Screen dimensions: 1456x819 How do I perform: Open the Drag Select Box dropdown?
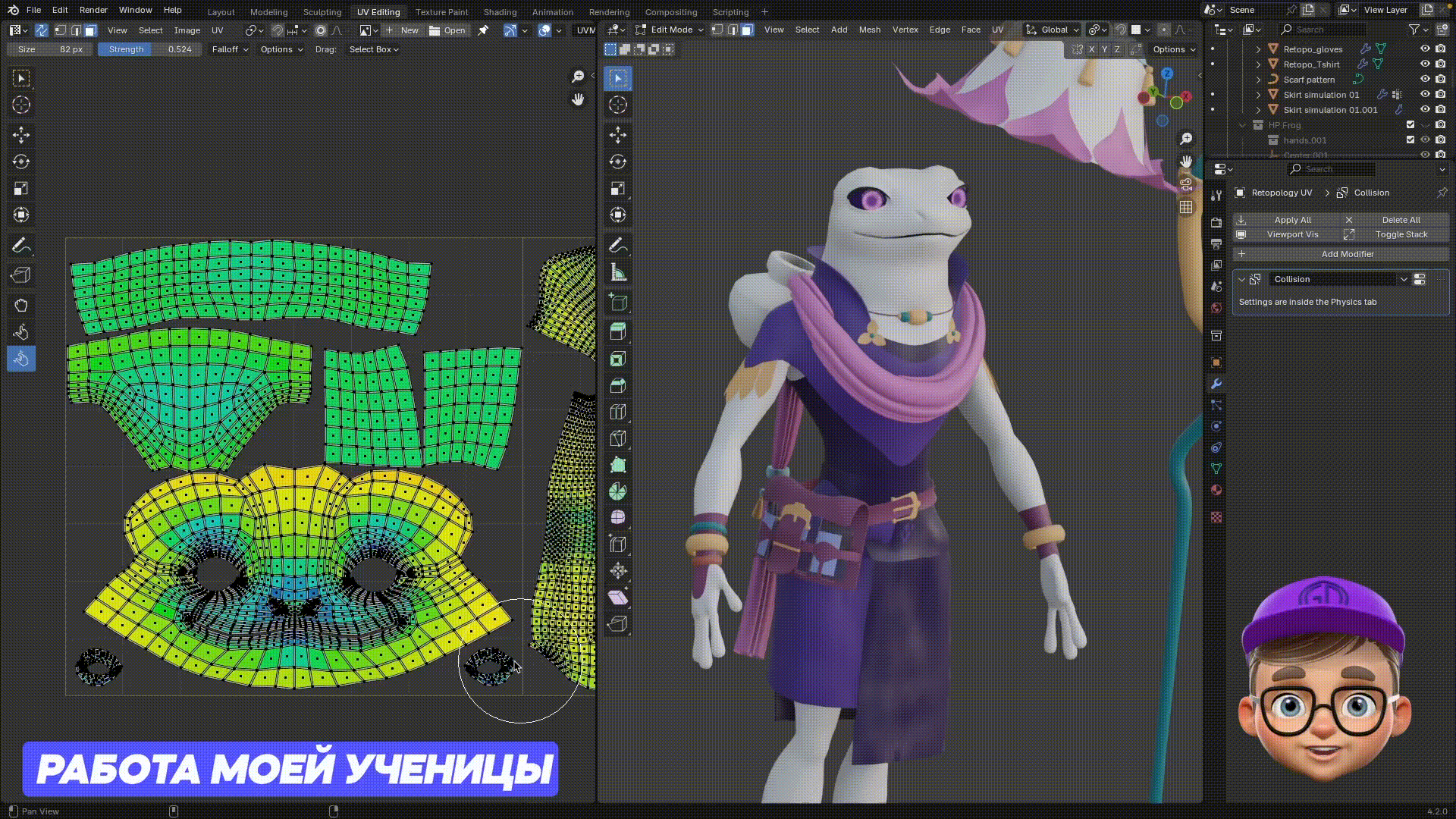pyautogui.click(x=374, y=49)
